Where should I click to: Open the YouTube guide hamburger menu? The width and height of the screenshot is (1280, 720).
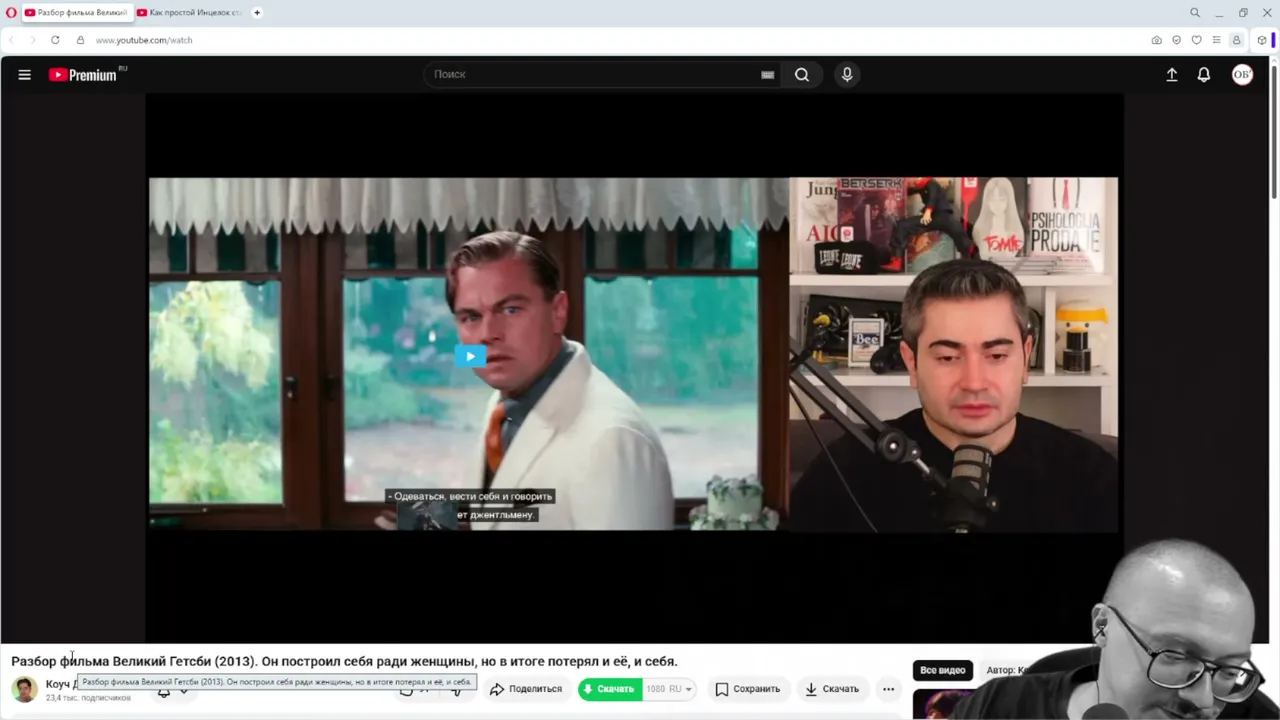click(24, 74)
